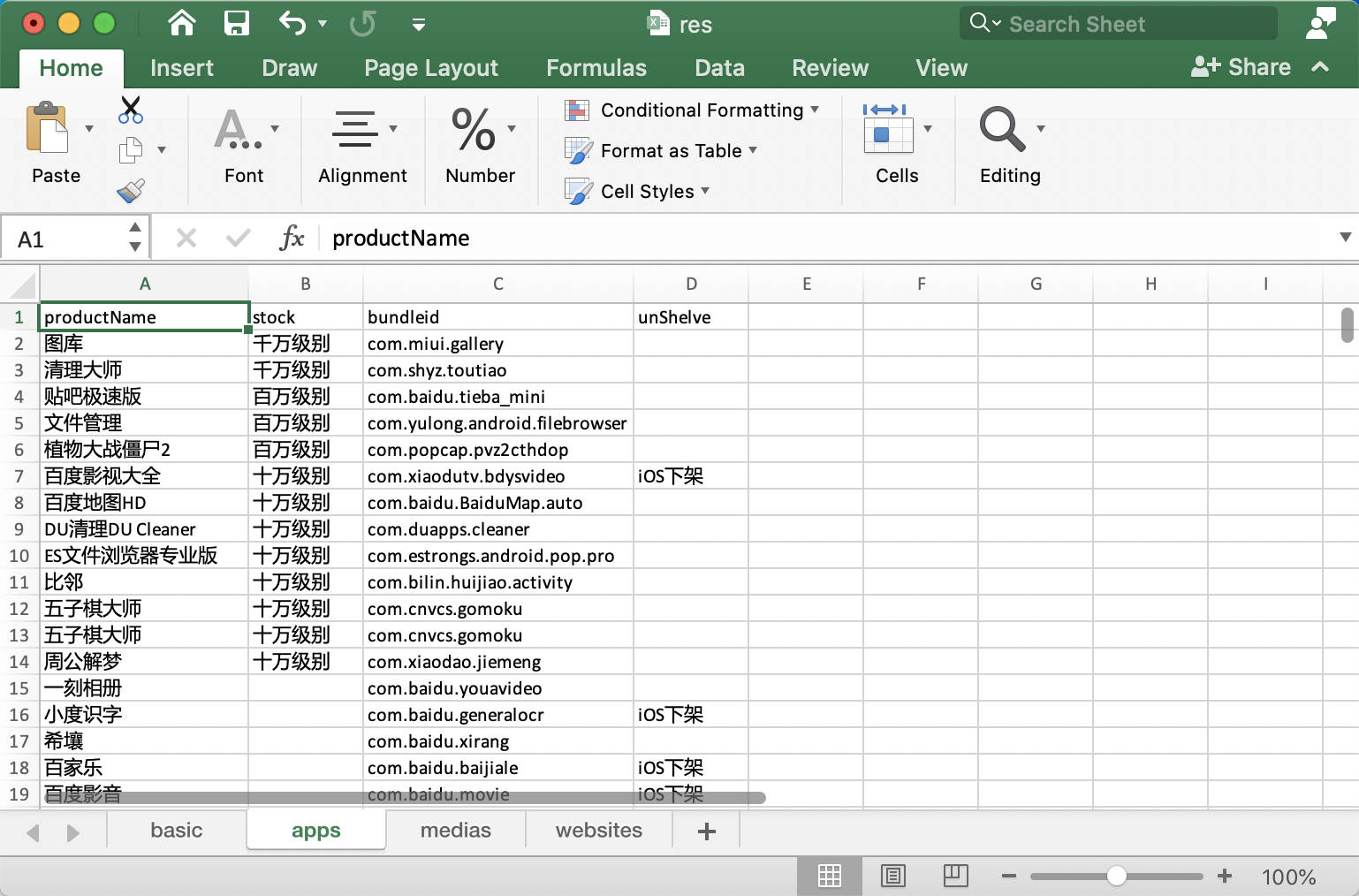Click the horizontal scrollbar thumb
This screenshot has width=1359, height=896.
pos(405,798)
